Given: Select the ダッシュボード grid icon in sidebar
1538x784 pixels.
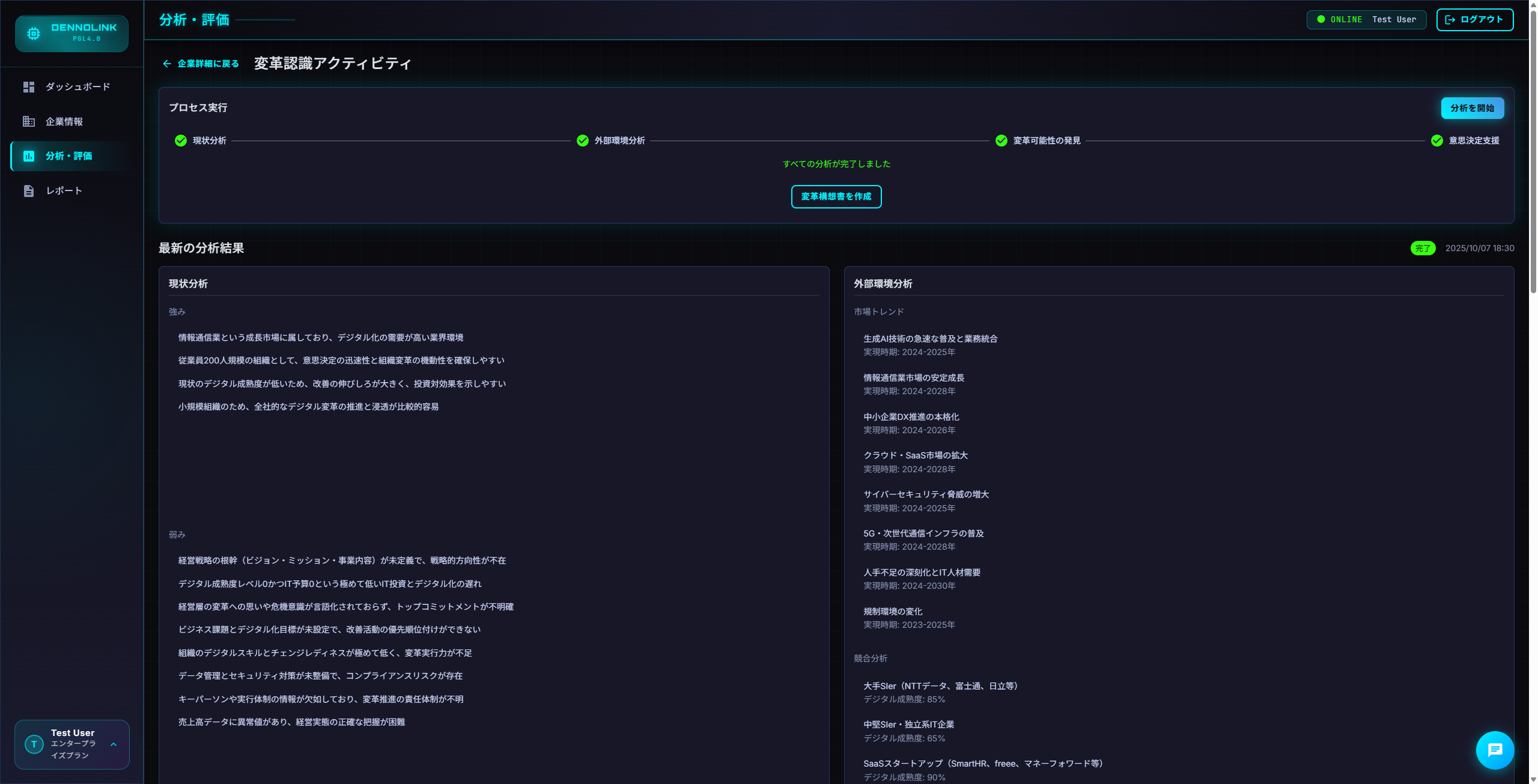Looking at the screenshot, I should coord(28,87).
